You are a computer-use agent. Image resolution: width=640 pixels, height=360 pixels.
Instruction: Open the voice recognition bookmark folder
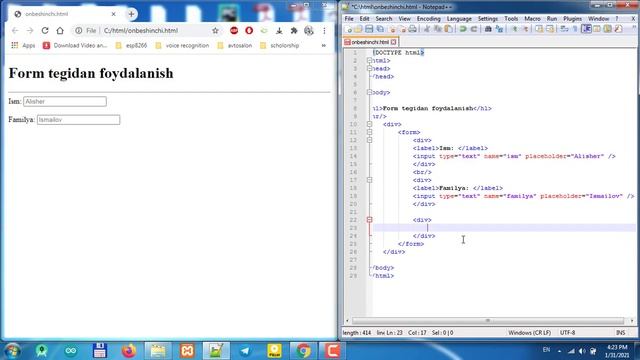coord(182,45)
